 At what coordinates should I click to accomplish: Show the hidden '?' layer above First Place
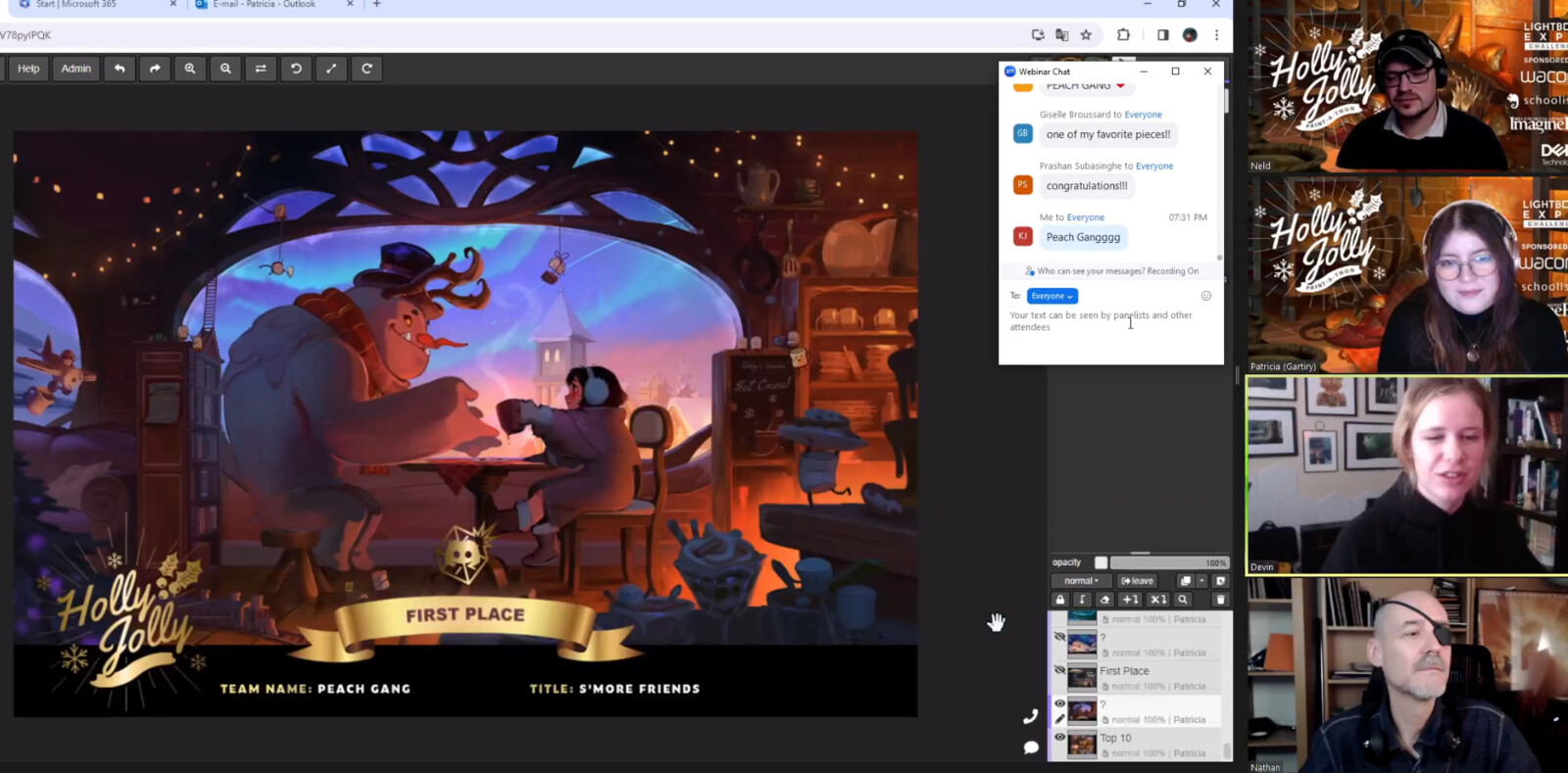[1059, 637]
